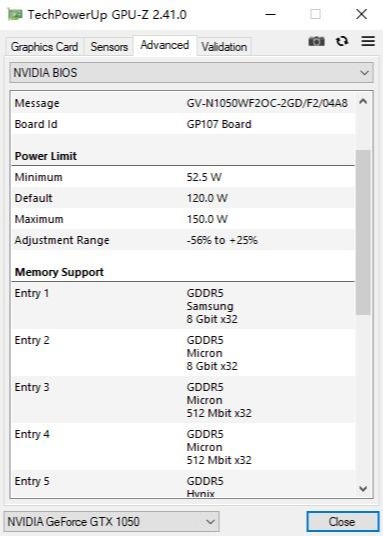Click the scroll up arrow in list

[363, 101]
